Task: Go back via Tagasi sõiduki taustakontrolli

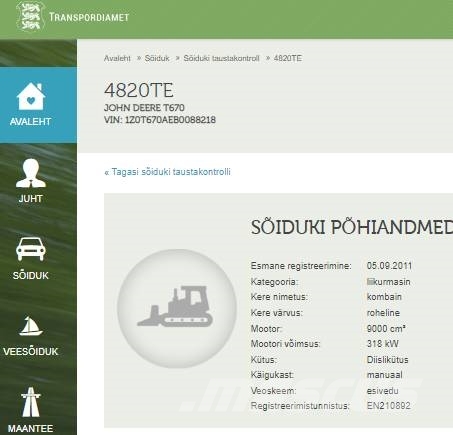Action: (x=167, y=172)
